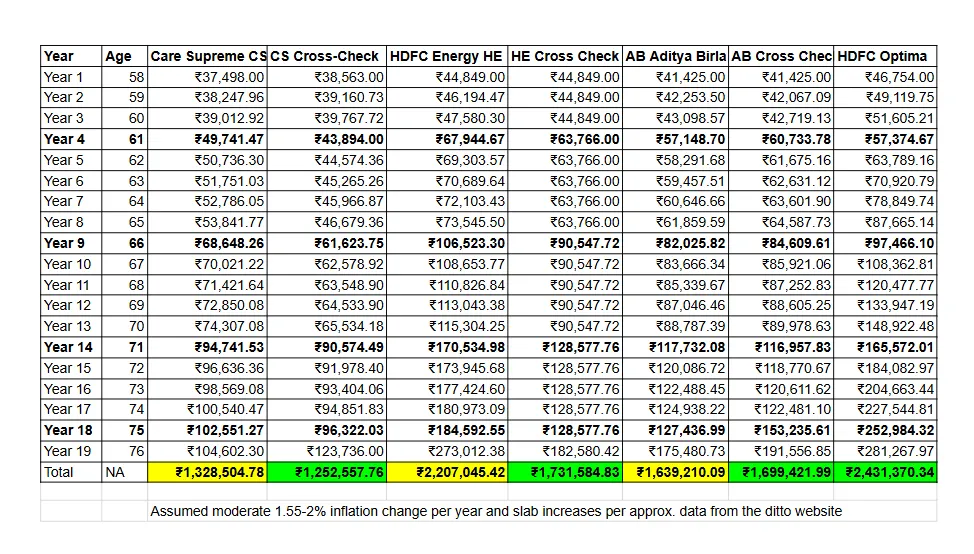Select the ₹108,362.81 cell
This screenshot has height=554, width=974.
885,264
